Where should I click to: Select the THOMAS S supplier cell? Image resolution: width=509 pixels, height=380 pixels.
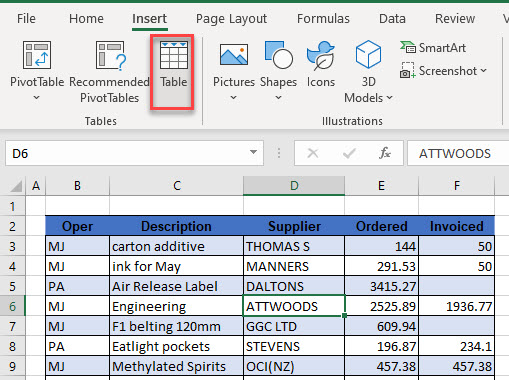(294, 246)
